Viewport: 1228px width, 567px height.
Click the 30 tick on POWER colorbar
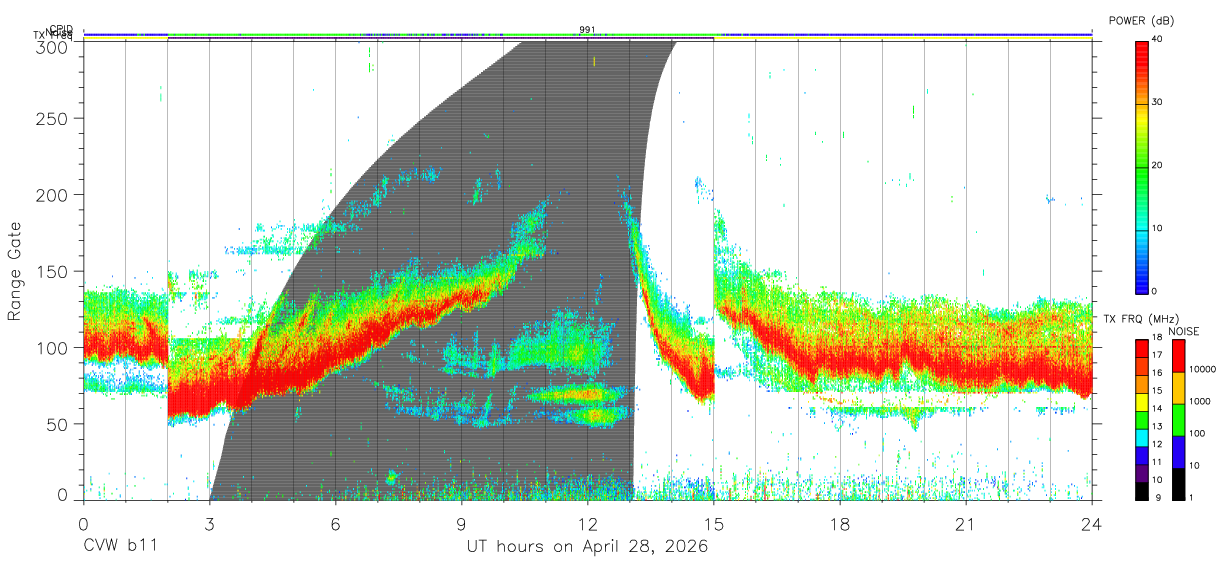(x=1159, y=103)
